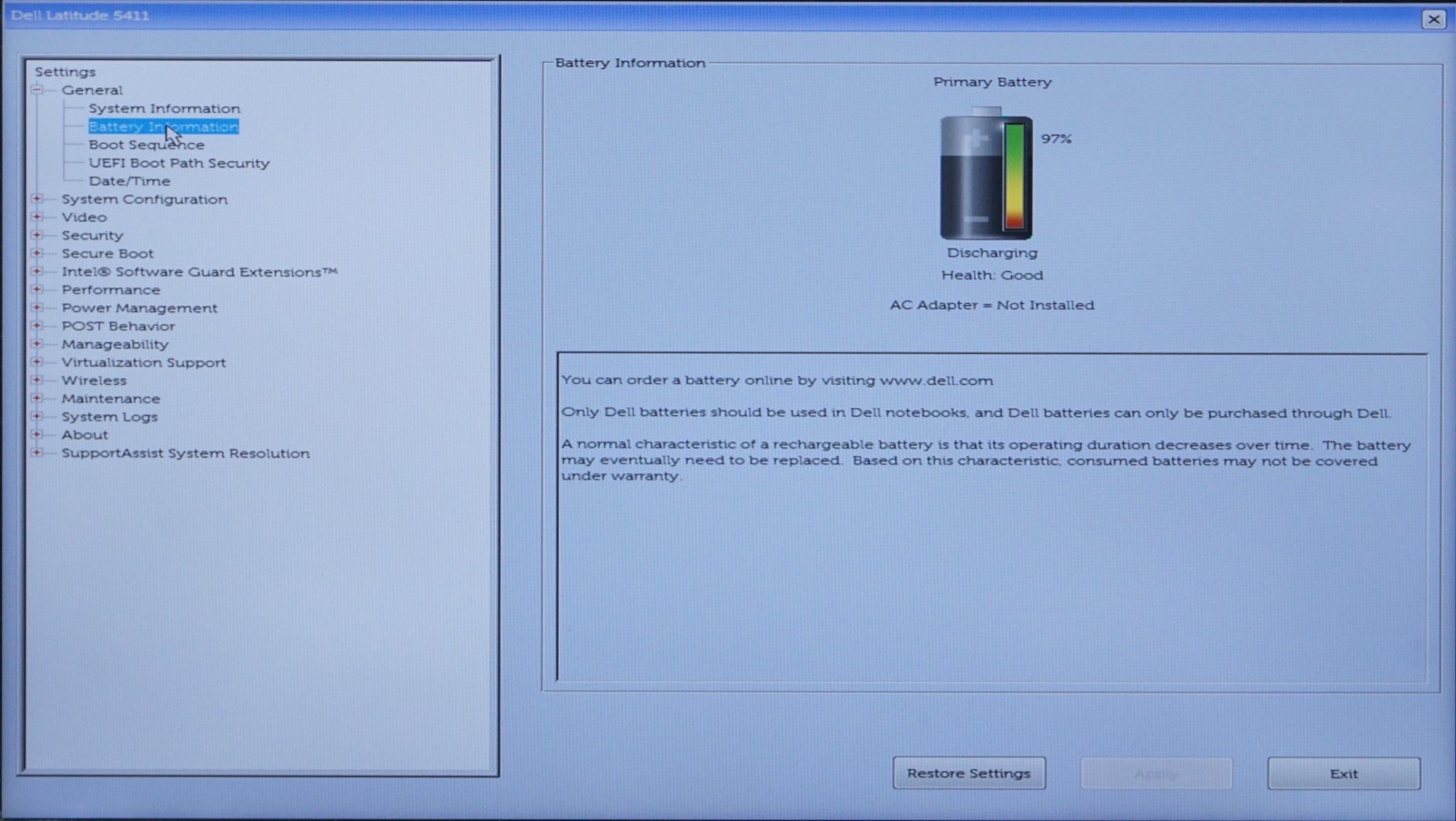1456x821 pixels.
Task: Expand SupportAssist System Resolution node
Action: 37,452
